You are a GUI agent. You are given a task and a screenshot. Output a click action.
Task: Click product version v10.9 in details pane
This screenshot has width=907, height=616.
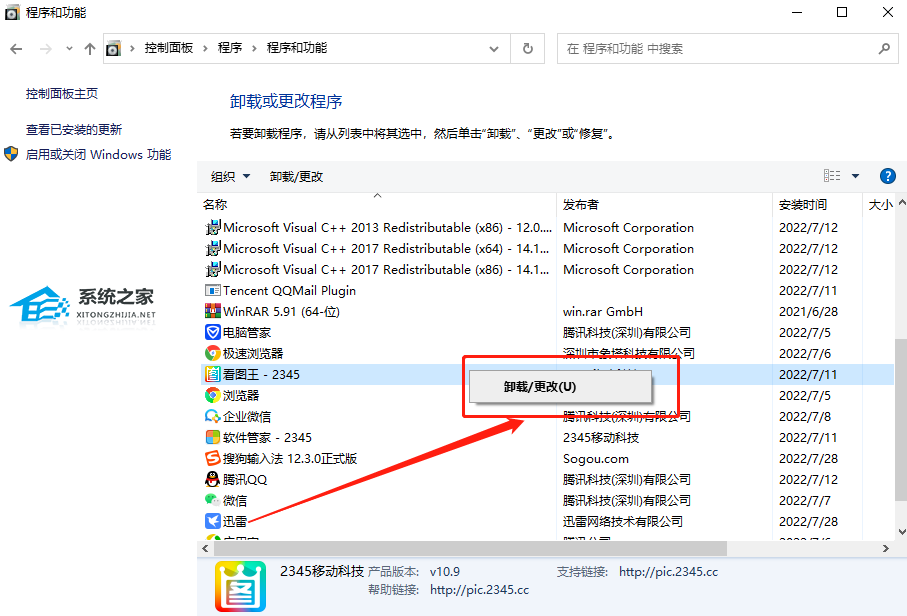[x=444, y=571]
